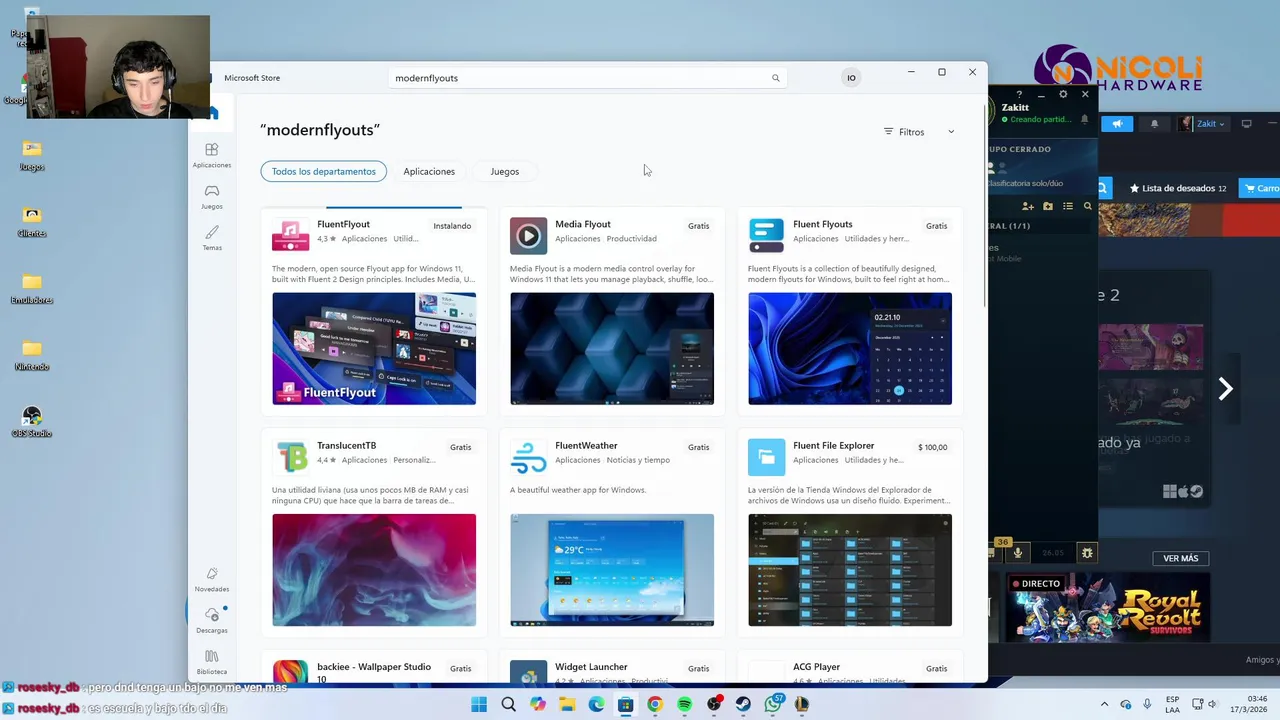Click the backiee Wallpaper Studio icon
Screen dimensions: 1280x720
290,672
